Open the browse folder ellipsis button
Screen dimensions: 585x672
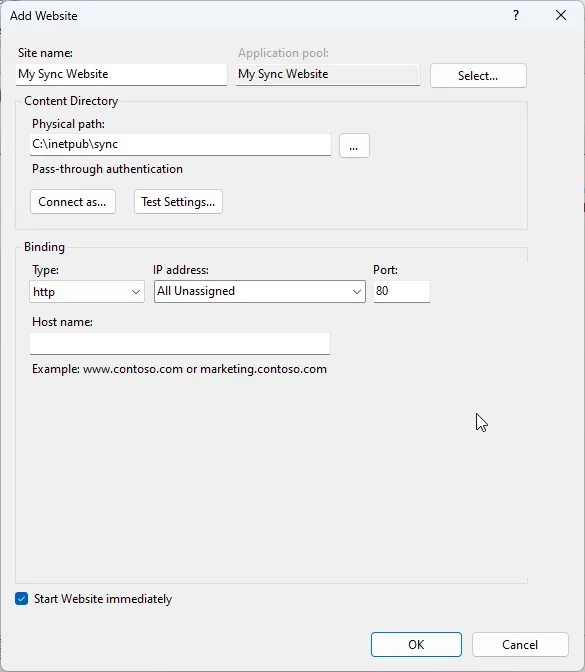point(354,146)
